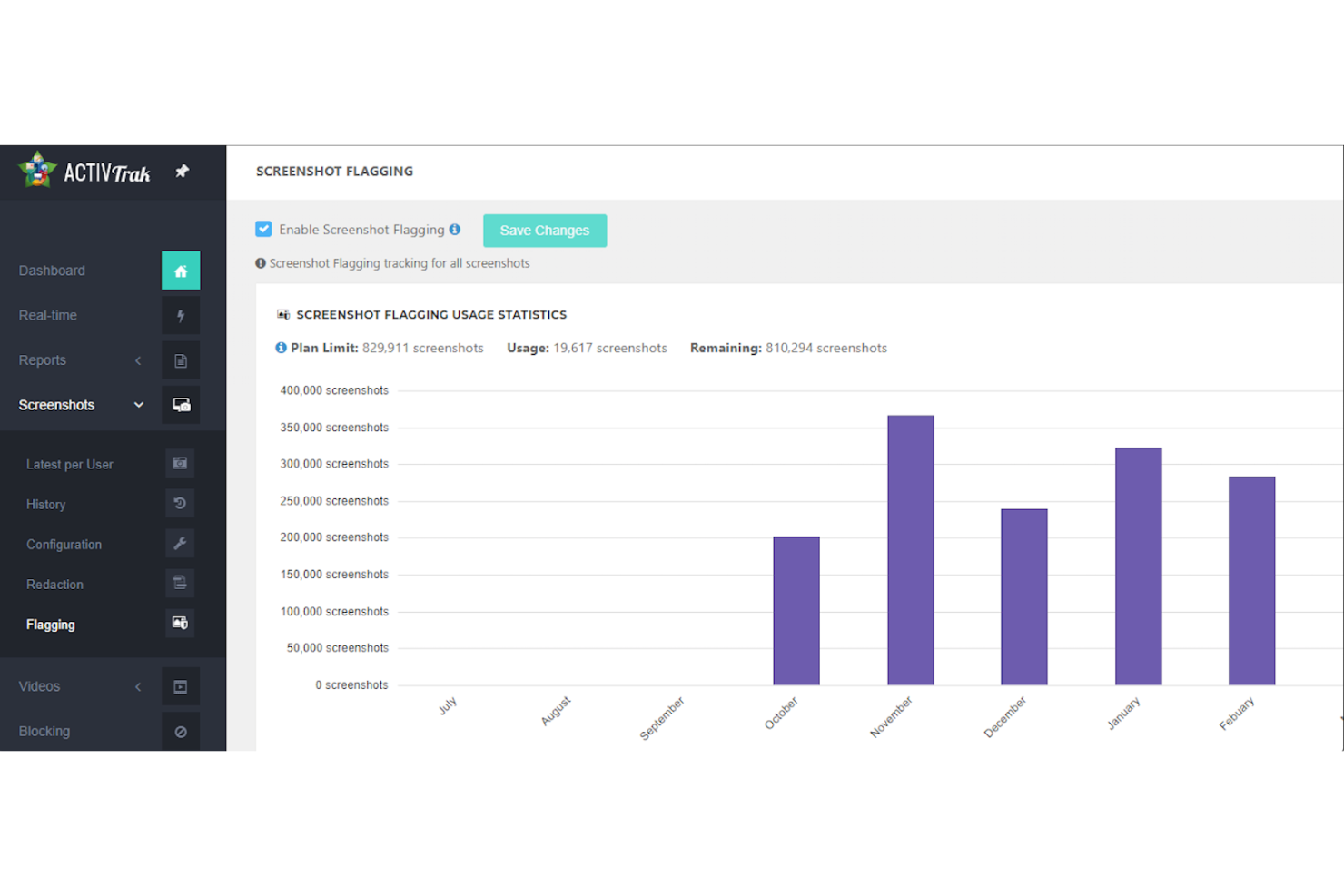Click the Plan Limit info icon
The width and height of the screenshot is (1344, 896).
pos(280,348)
